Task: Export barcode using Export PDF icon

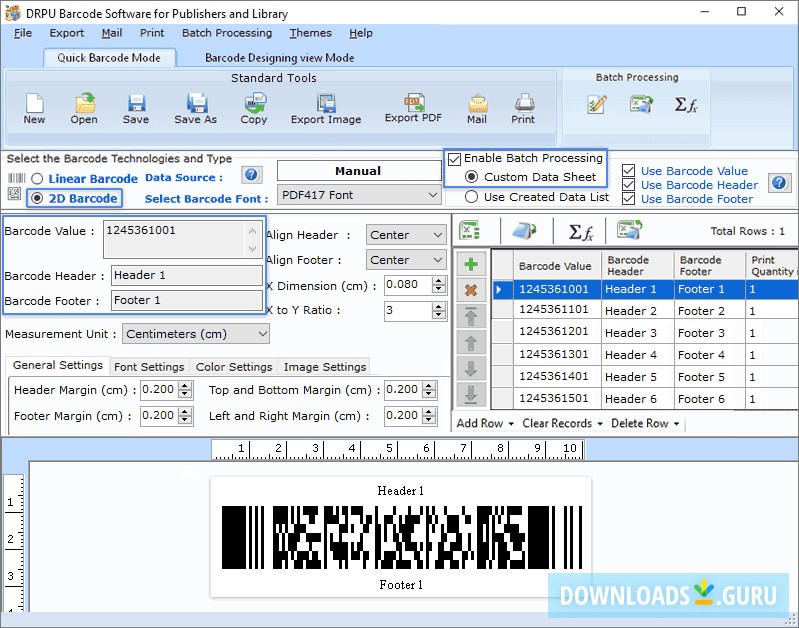Action: coord(413,103)
